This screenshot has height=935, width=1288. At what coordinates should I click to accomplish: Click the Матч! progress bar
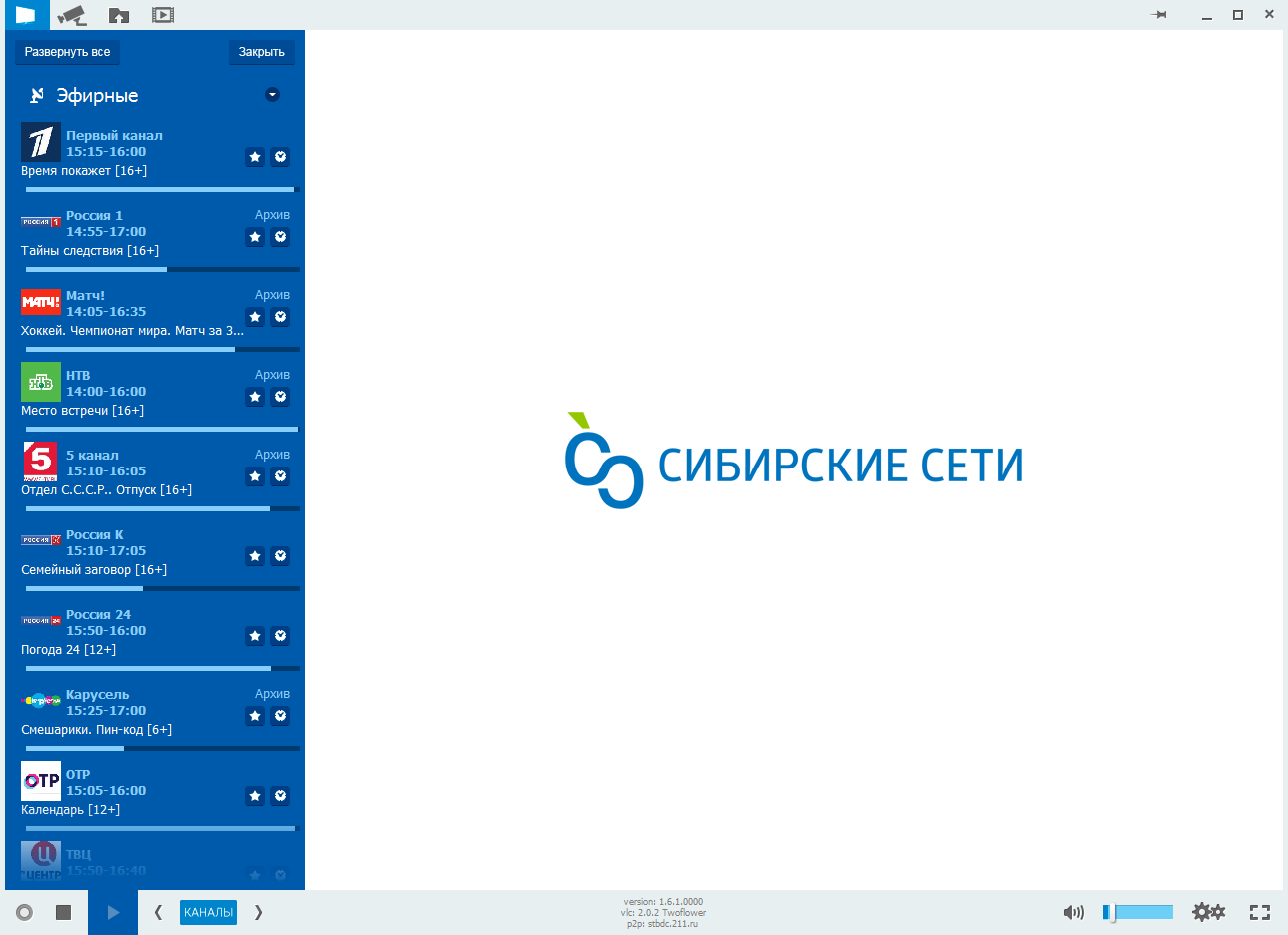tap(162, 349)
